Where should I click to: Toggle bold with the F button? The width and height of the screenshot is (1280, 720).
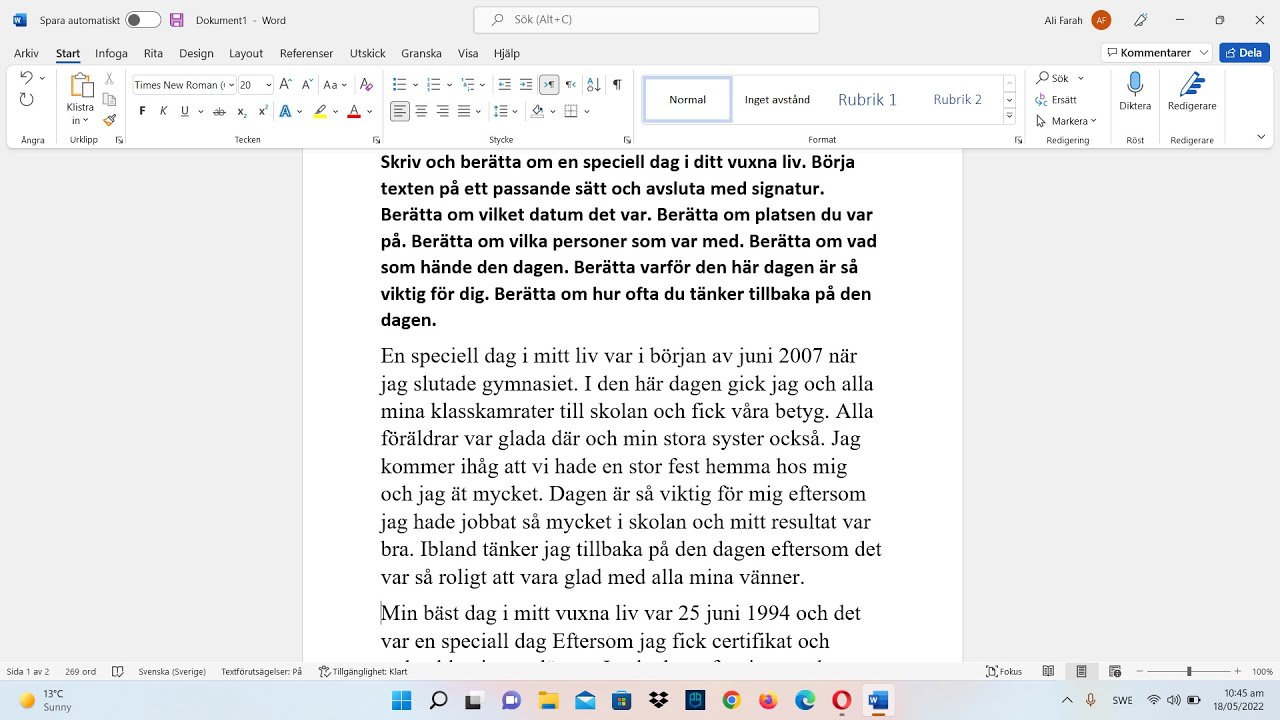142,111
